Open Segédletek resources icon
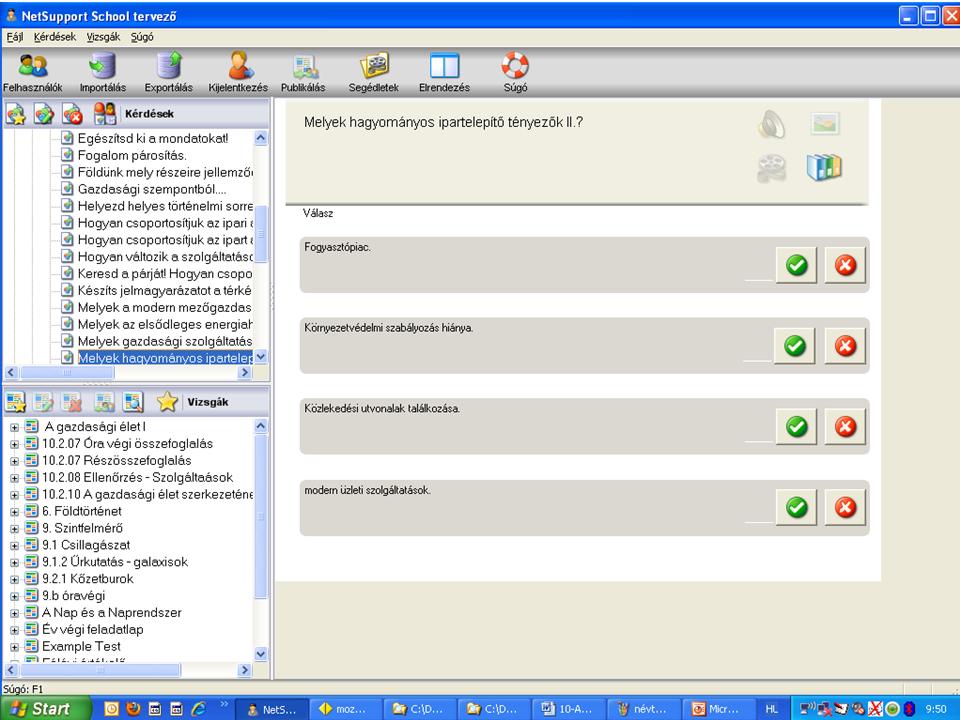The width and height of the screenshot is (960, 720). (374, 67)
